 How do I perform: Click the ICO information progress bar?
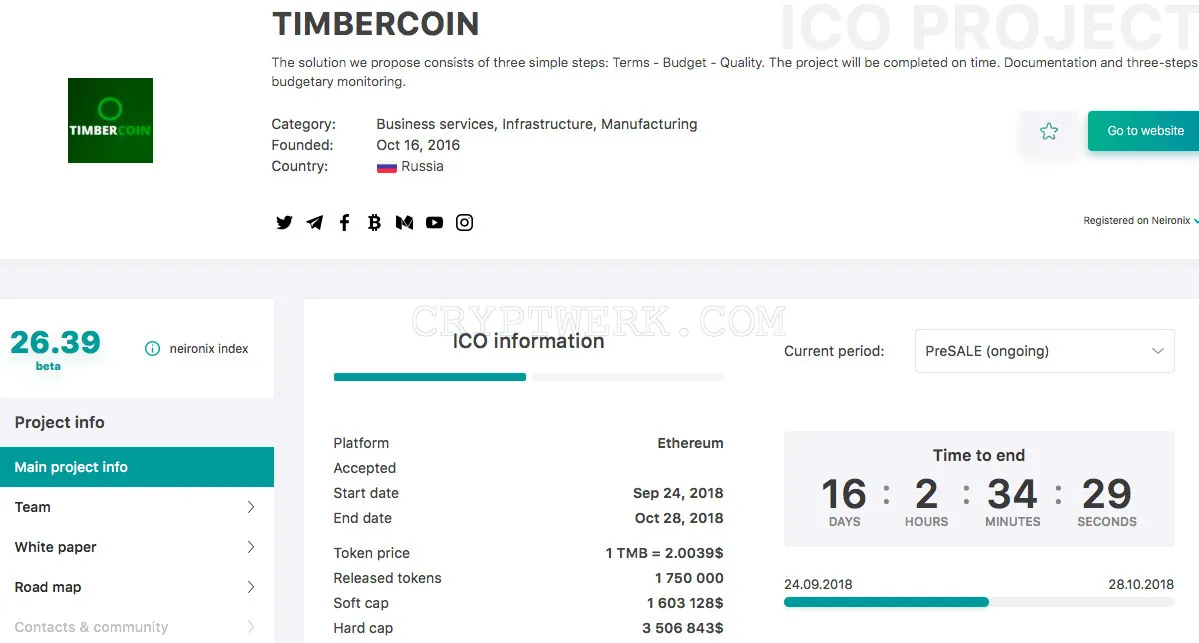528,377
